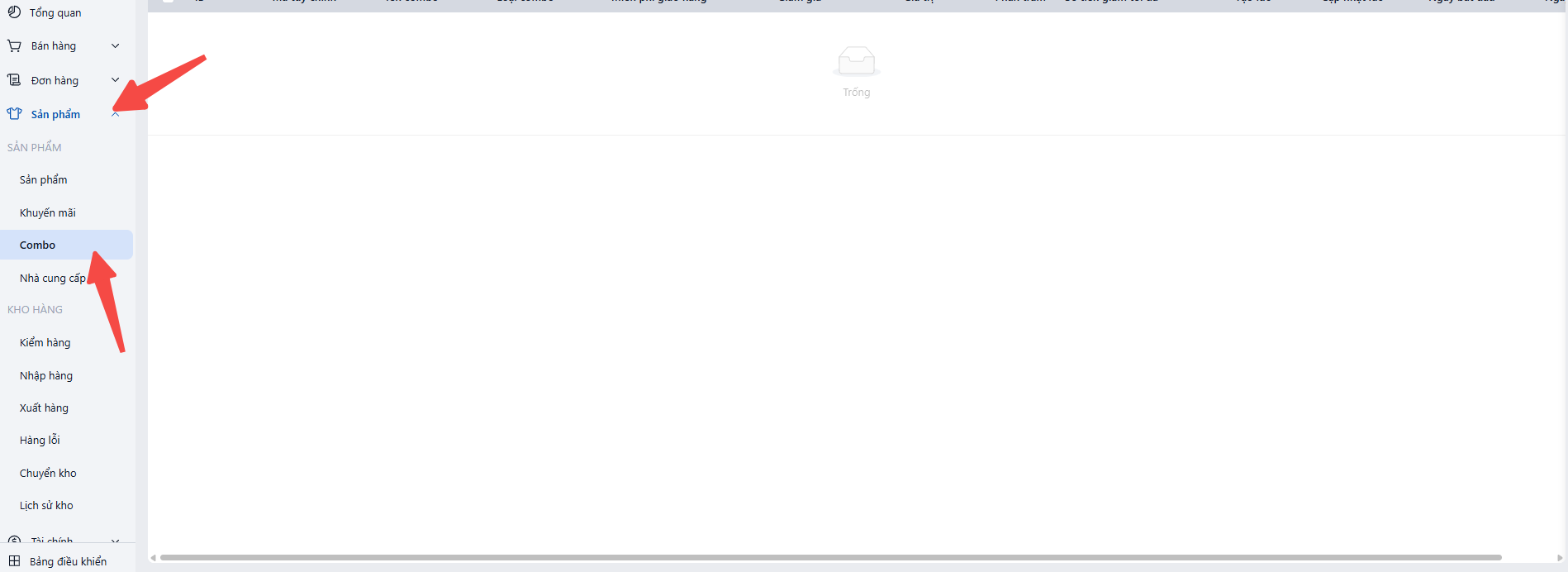
Task: View Lịch sử kho history
Action: coord(46,505)
